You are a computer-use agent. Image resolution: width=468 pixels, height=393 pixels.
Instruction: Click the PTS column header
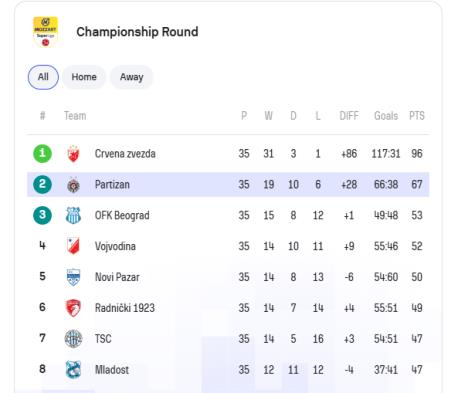[417, 116]
